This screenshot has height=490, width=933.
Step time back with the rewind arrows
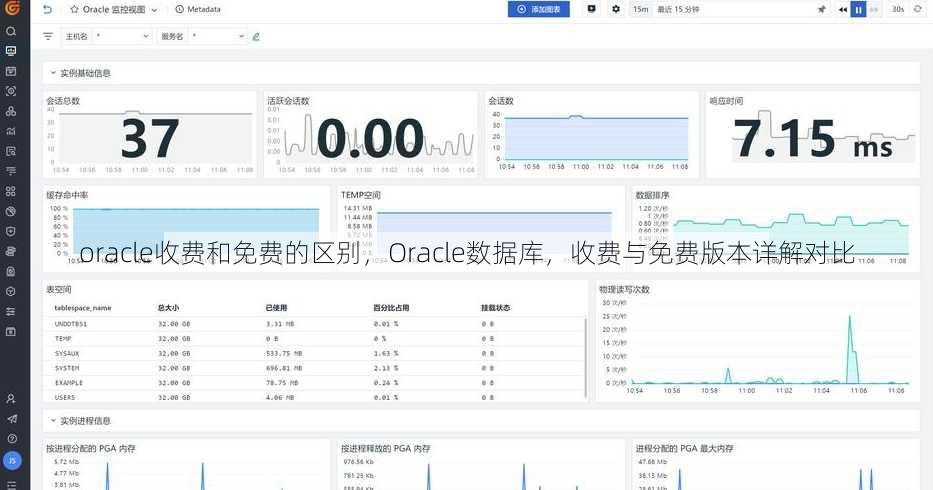(x=843, y=10)
